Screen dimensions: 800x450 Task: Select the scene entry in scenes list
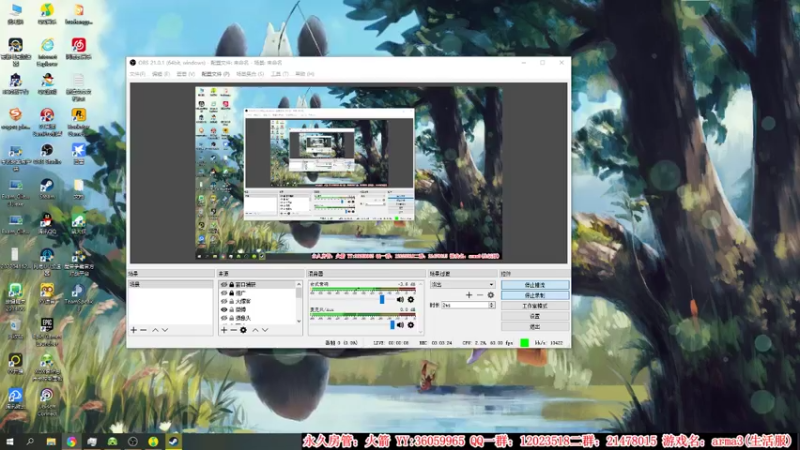(170, 284)
